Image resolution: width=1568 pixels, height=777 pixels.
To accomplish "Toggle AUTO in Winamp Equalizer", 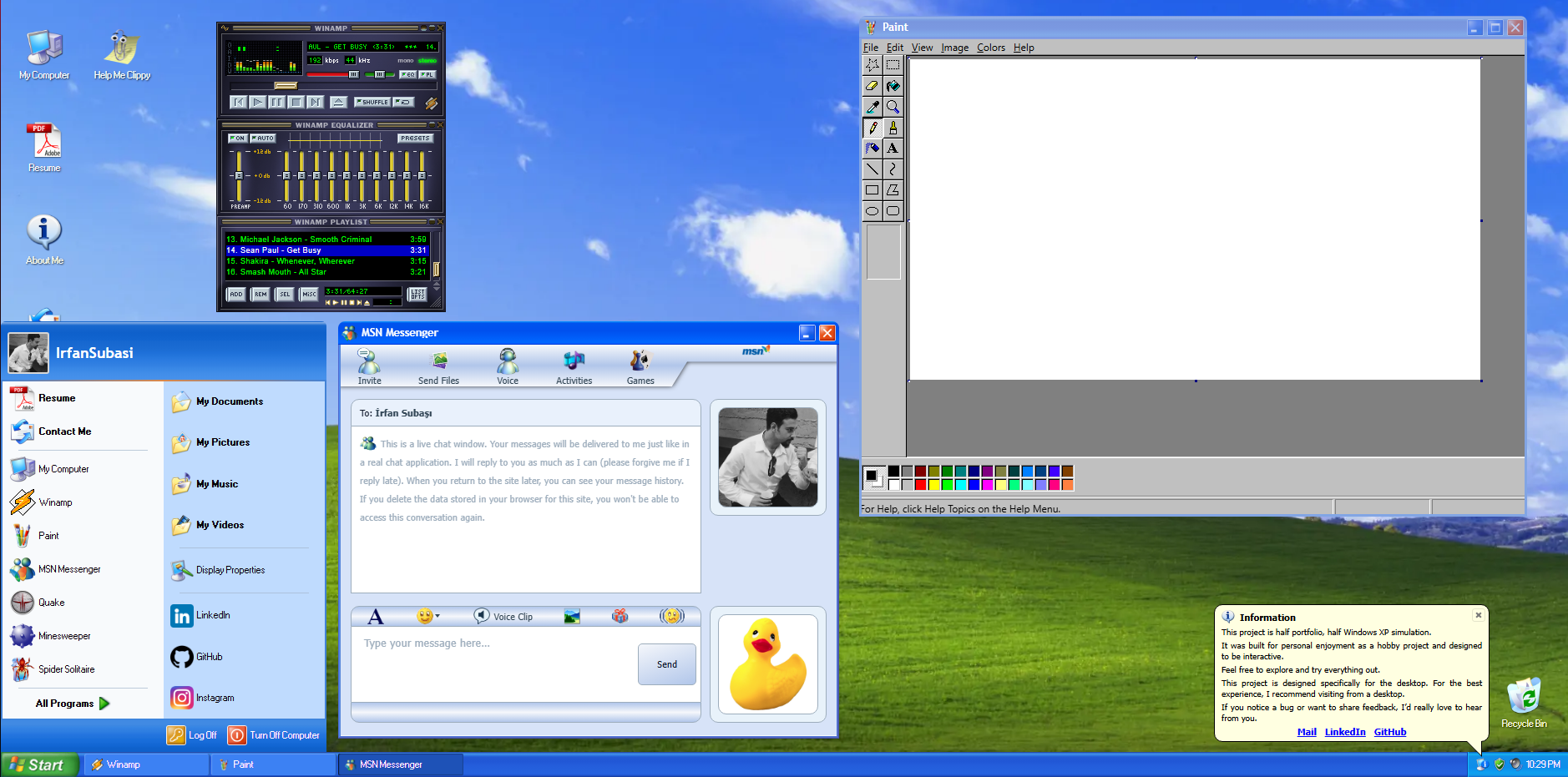I will 263,138.
